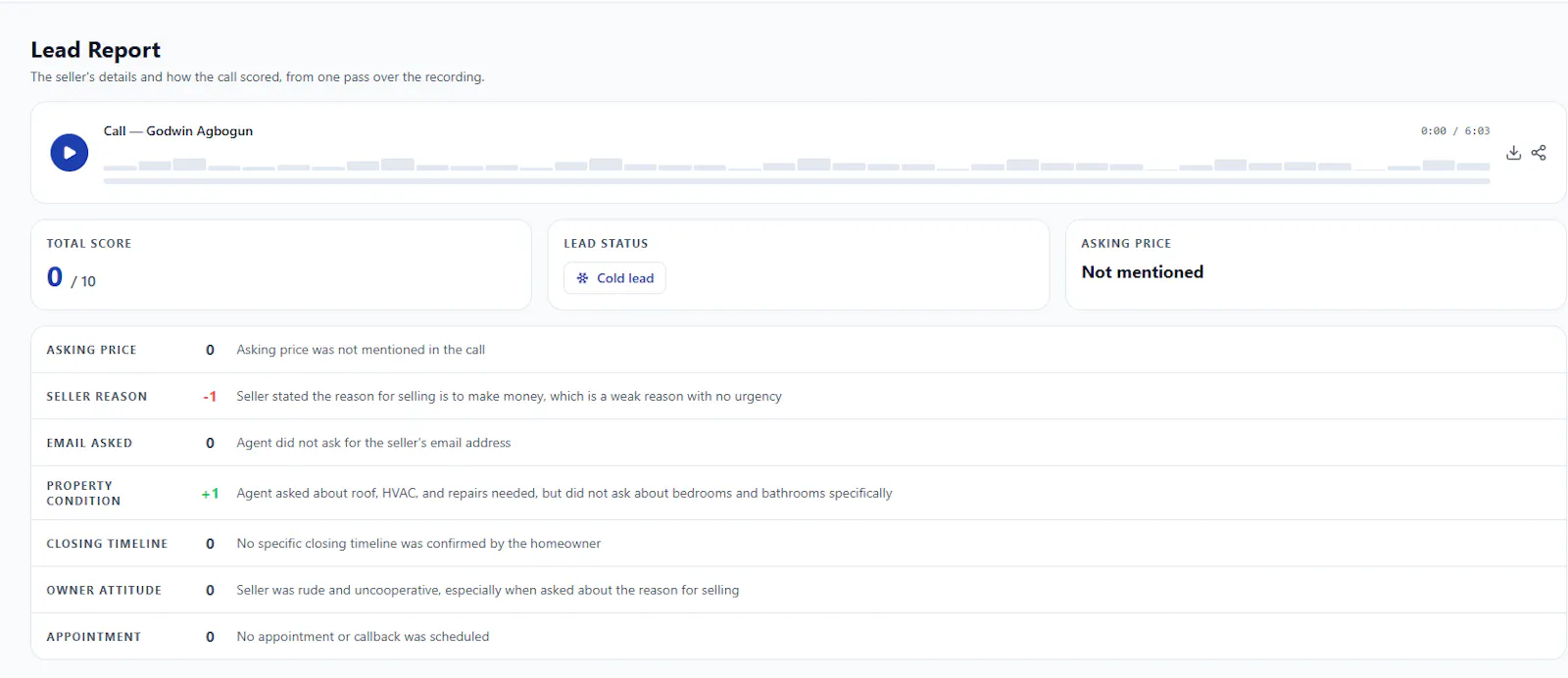Click the OWNER ATTITUDE row label
This screenshot has height=678, width=1568.
(x=104, y=590)
